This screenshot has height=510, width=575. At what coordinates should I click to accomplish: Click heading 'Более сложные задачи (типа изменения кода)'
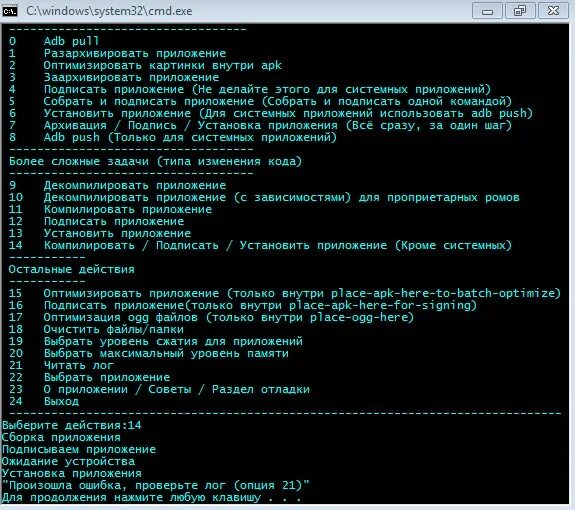pyautogui.click(x=155, y=161)
